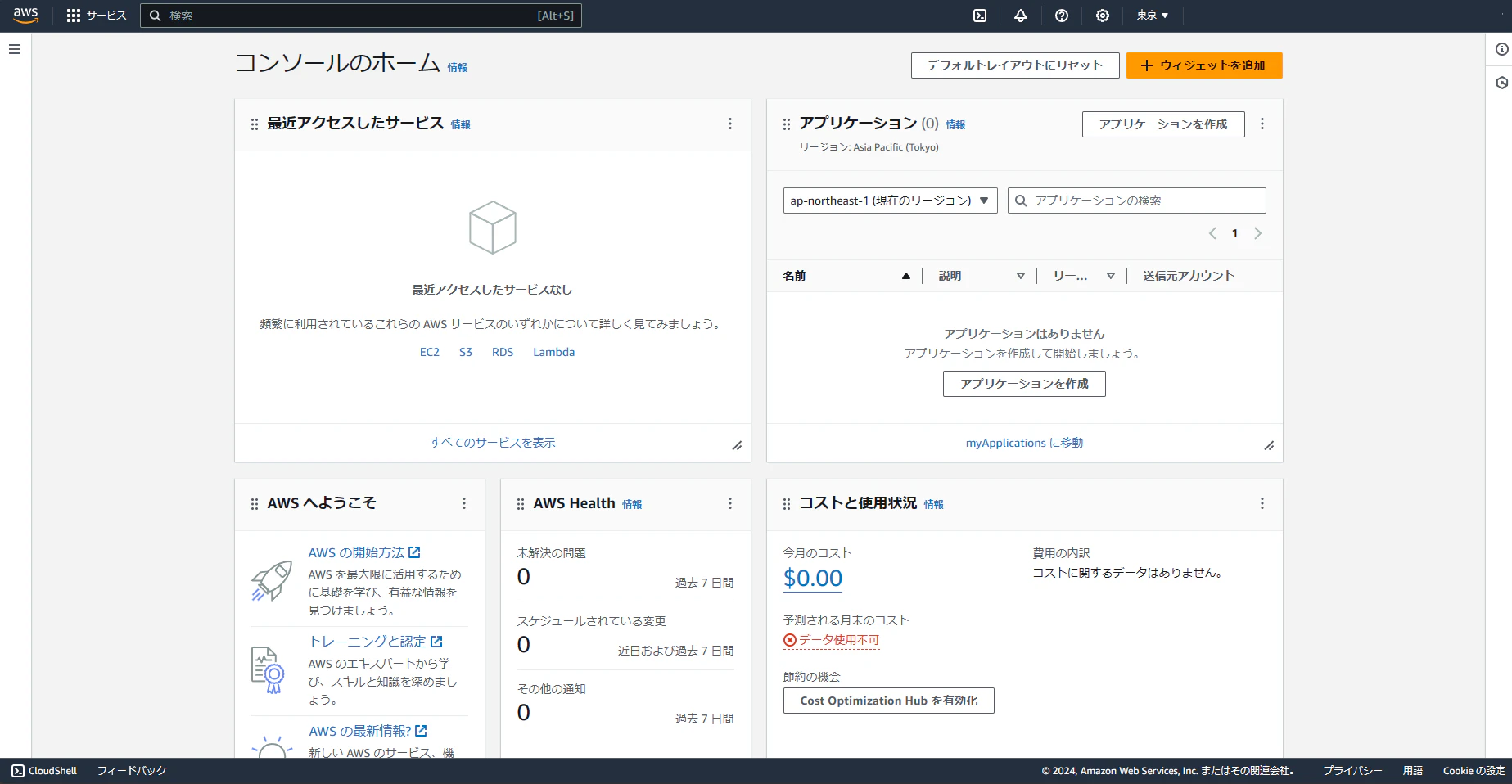
Task: Expand the 東京 region selector
Action: tap(1153, 16)
